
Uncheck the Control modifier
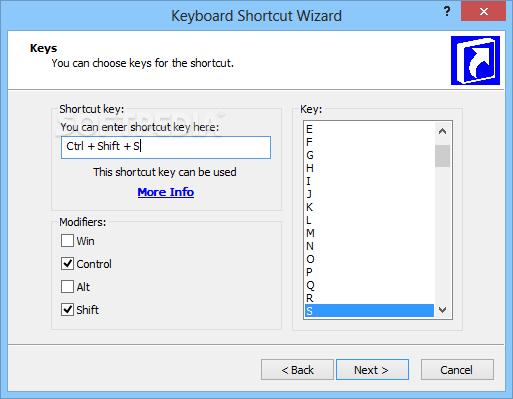click(x=67, y=263)
